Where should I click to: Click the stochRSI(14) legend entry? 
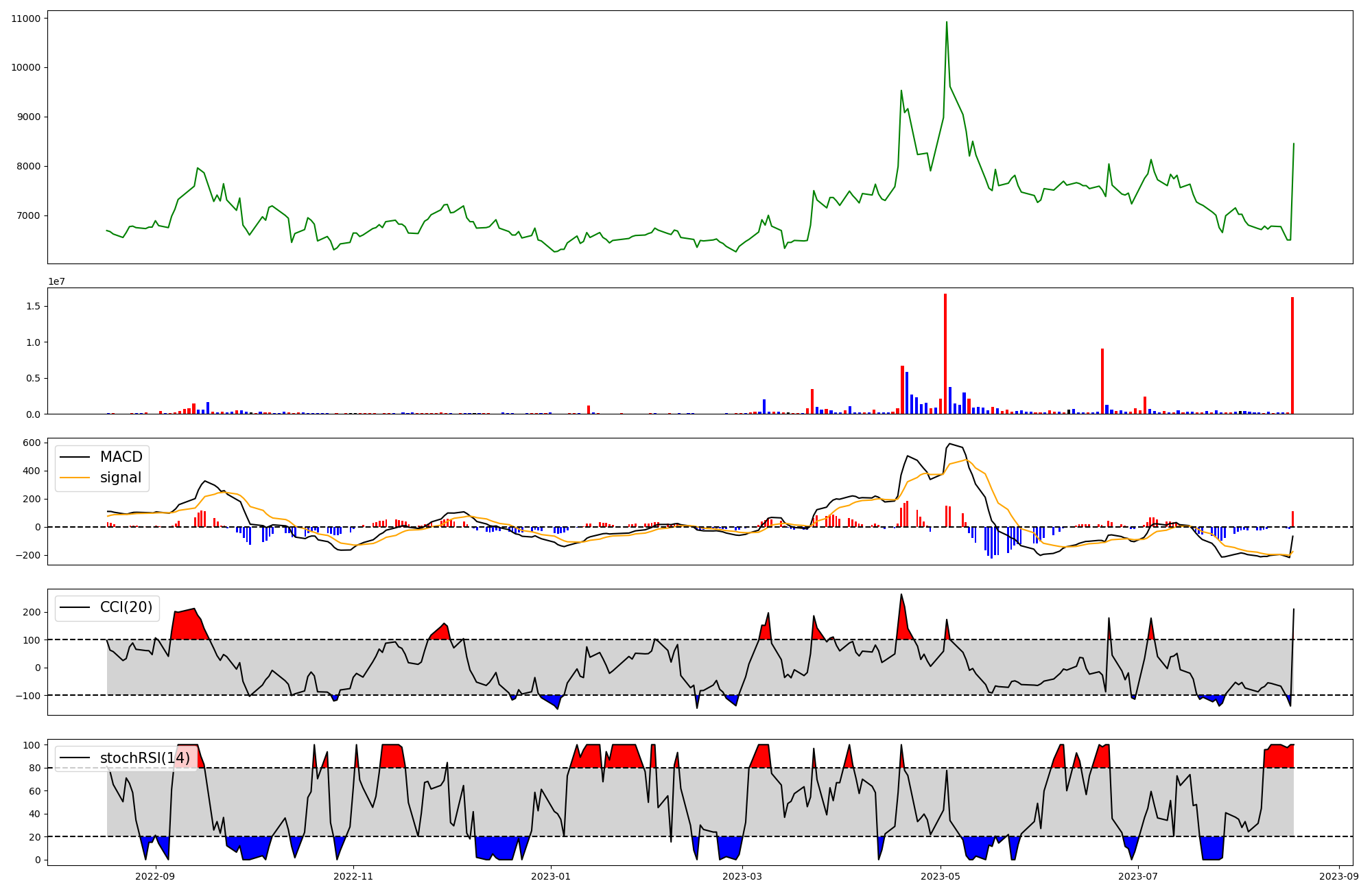pyautogui.click(x=145, y=758)
